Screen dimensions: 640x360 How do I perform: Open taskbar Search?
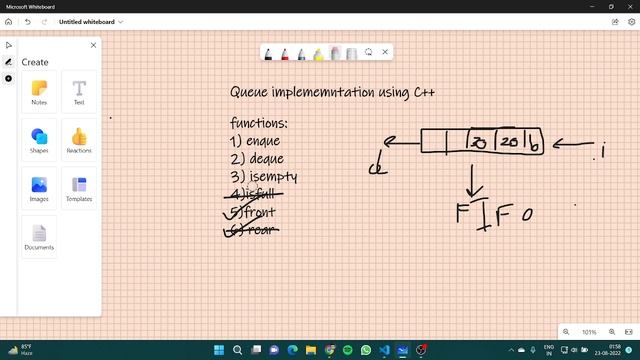238,350
